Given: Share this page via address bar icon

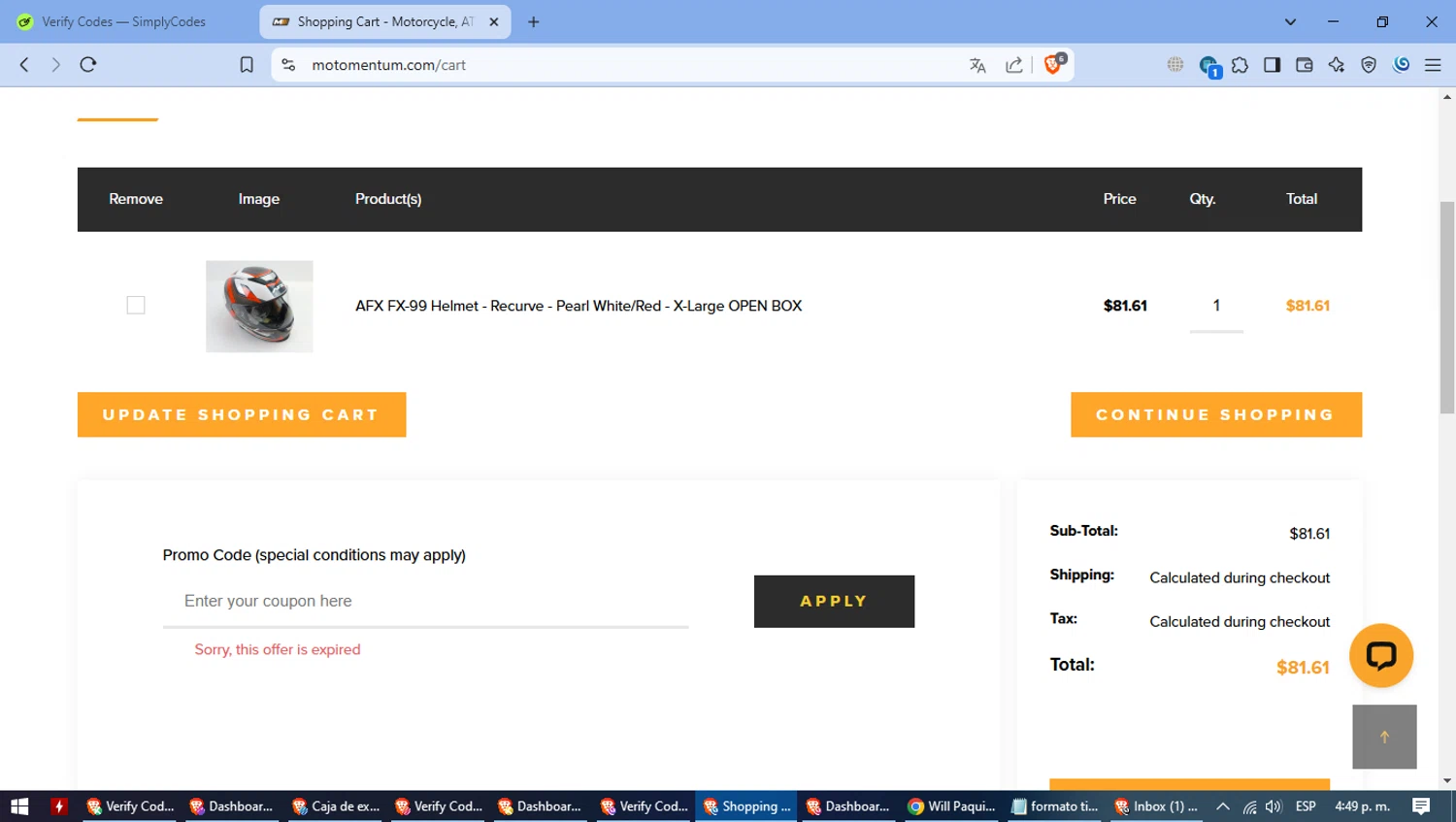Looking at the screenshot, I should click(1013, 65).
